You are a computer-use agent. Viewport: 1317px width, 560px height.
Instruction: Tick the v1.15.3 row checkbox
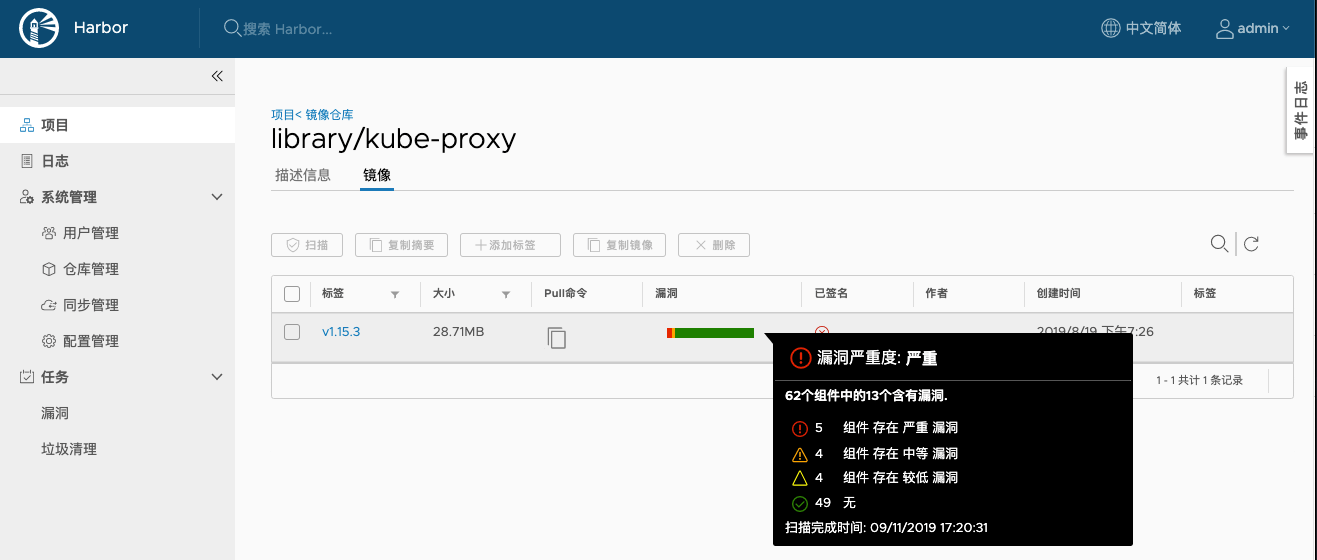(x=292, y=332)
